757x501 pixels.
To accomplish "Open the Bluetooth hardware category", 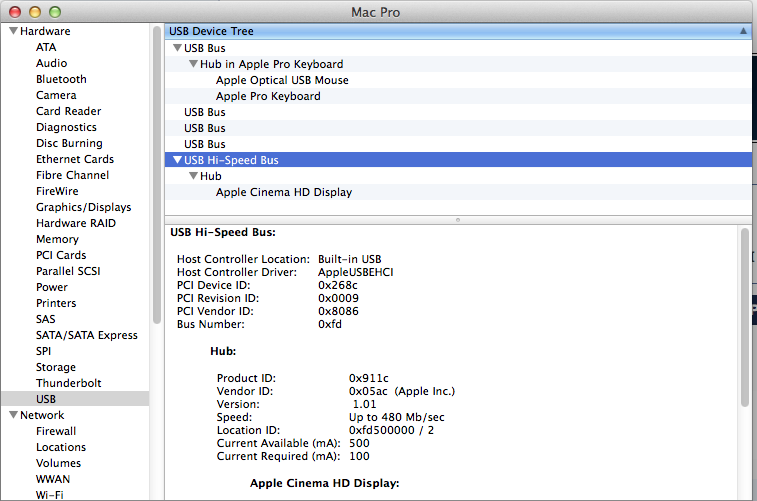I will click(61, 79).
